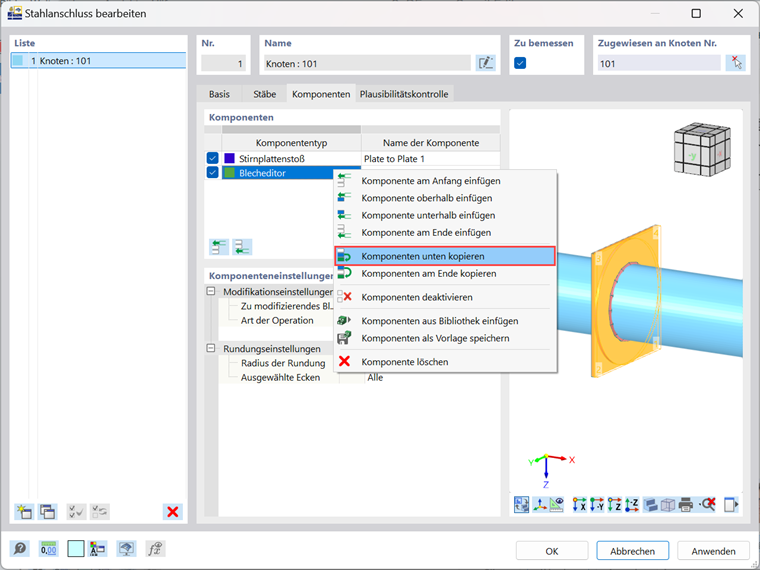Click the view mode switch icon in the preview toolbar
The height and width of the screenshot is (570, 760).
coord(522,505)
